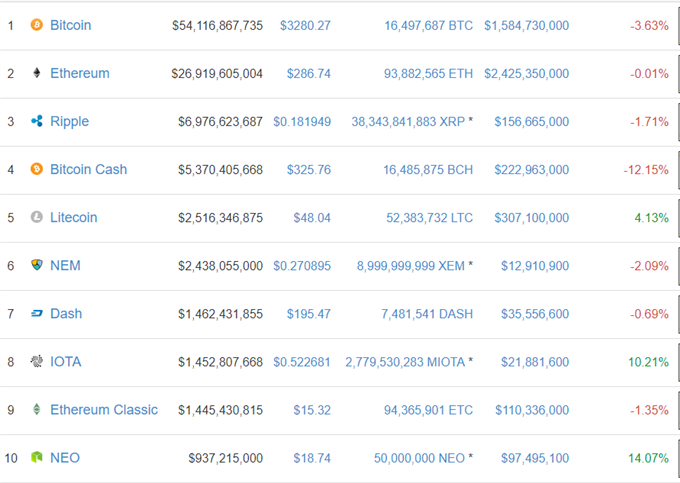Click NEO circulating supply 50,000,000 NEO

pos(419,458)
